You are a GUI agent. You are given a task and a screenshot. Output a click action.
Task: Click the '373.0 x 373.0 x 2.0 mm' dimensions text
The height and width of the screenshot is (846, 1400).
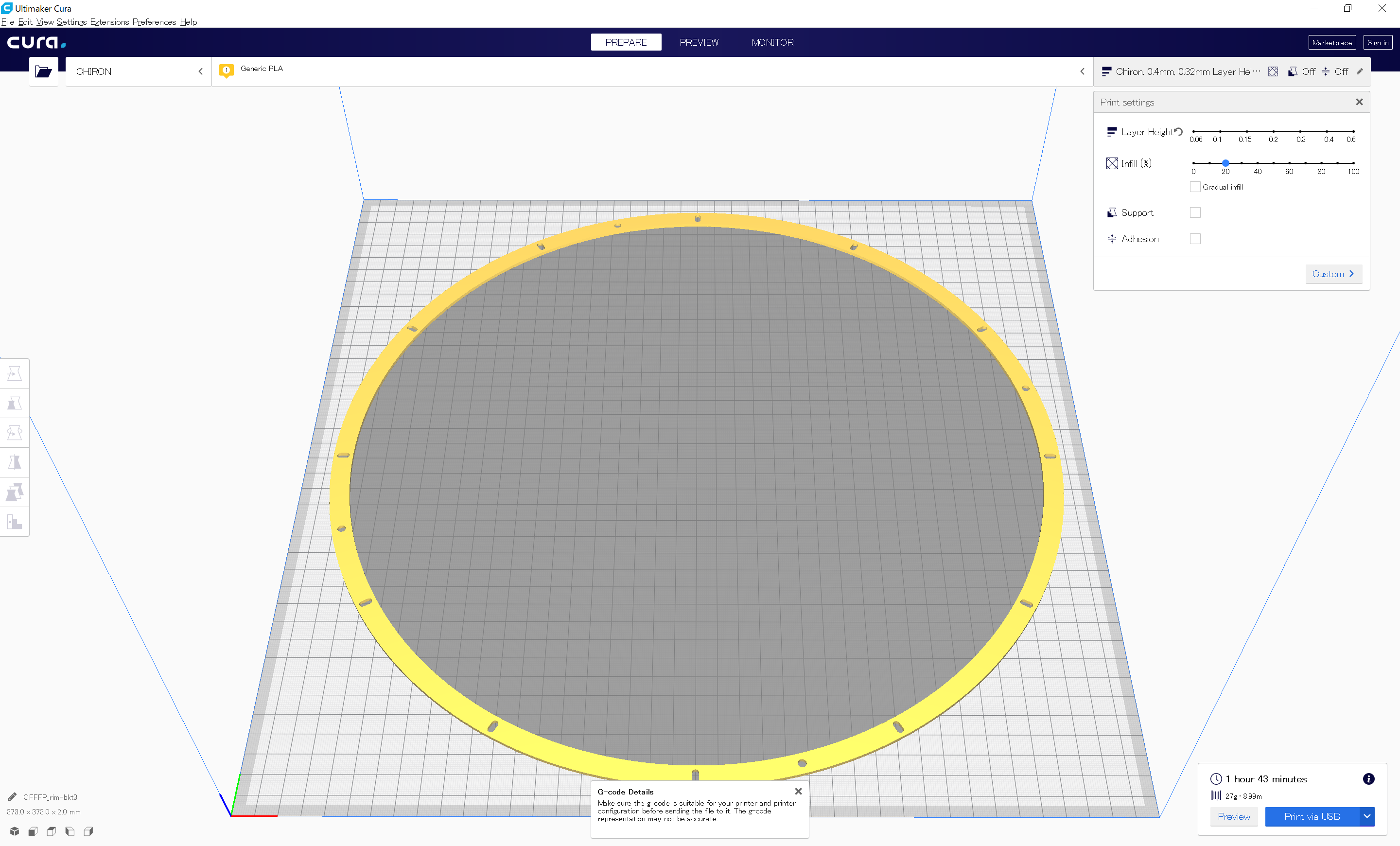click(44, 811)
